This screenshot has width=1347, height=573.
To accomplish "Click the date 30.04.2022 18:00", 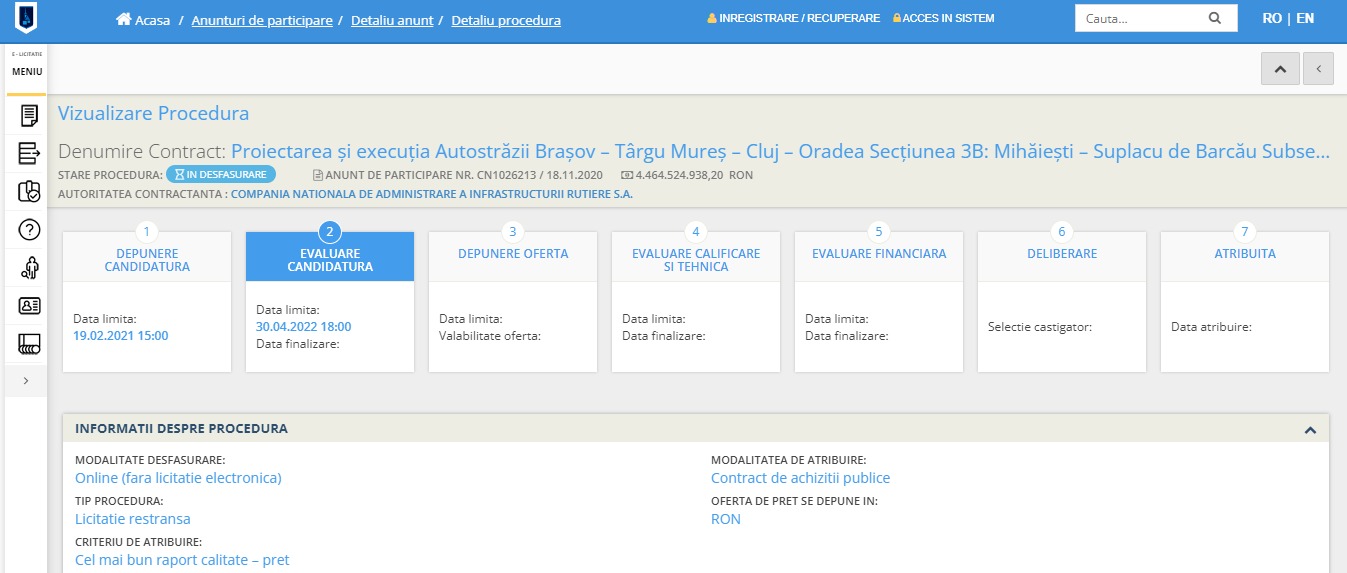I will point(304,327).
